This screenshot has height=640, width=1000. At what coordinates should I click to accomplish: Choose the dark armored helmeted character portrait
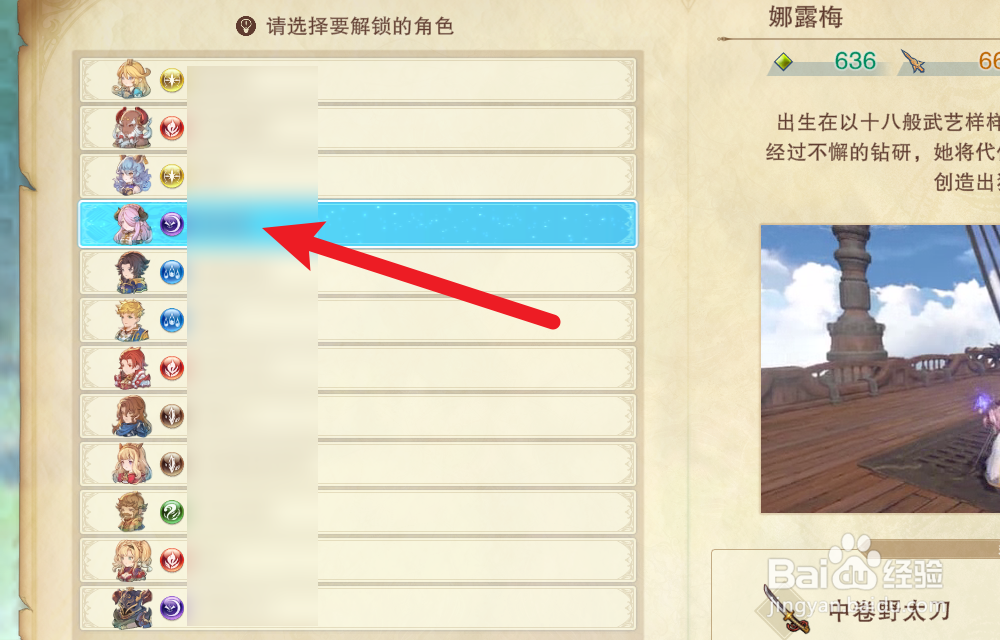coord(132,608)
